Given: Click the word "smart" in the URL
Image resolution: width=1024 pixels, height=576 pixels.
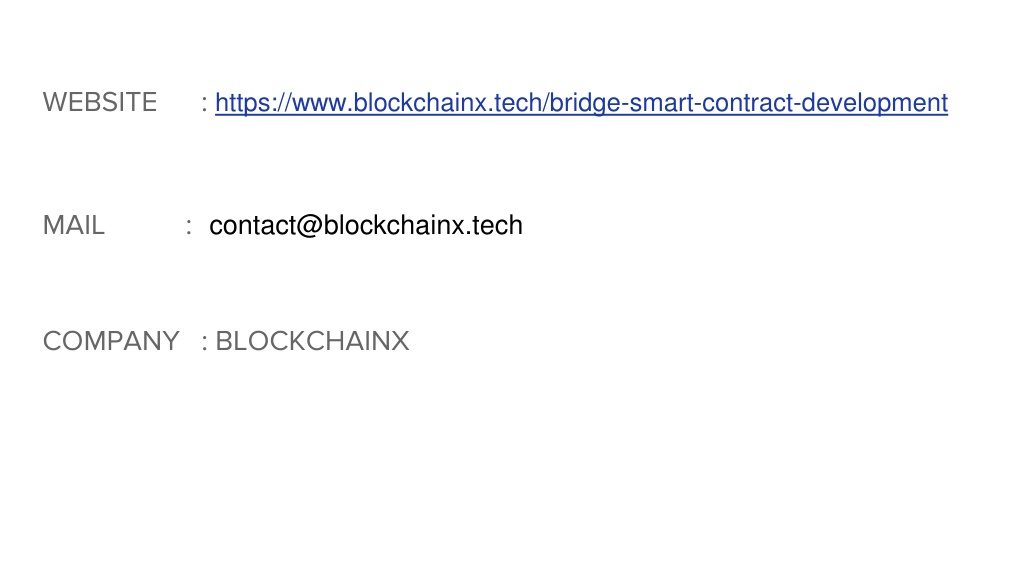Looking at the screenshot, I should pos(661,103).
